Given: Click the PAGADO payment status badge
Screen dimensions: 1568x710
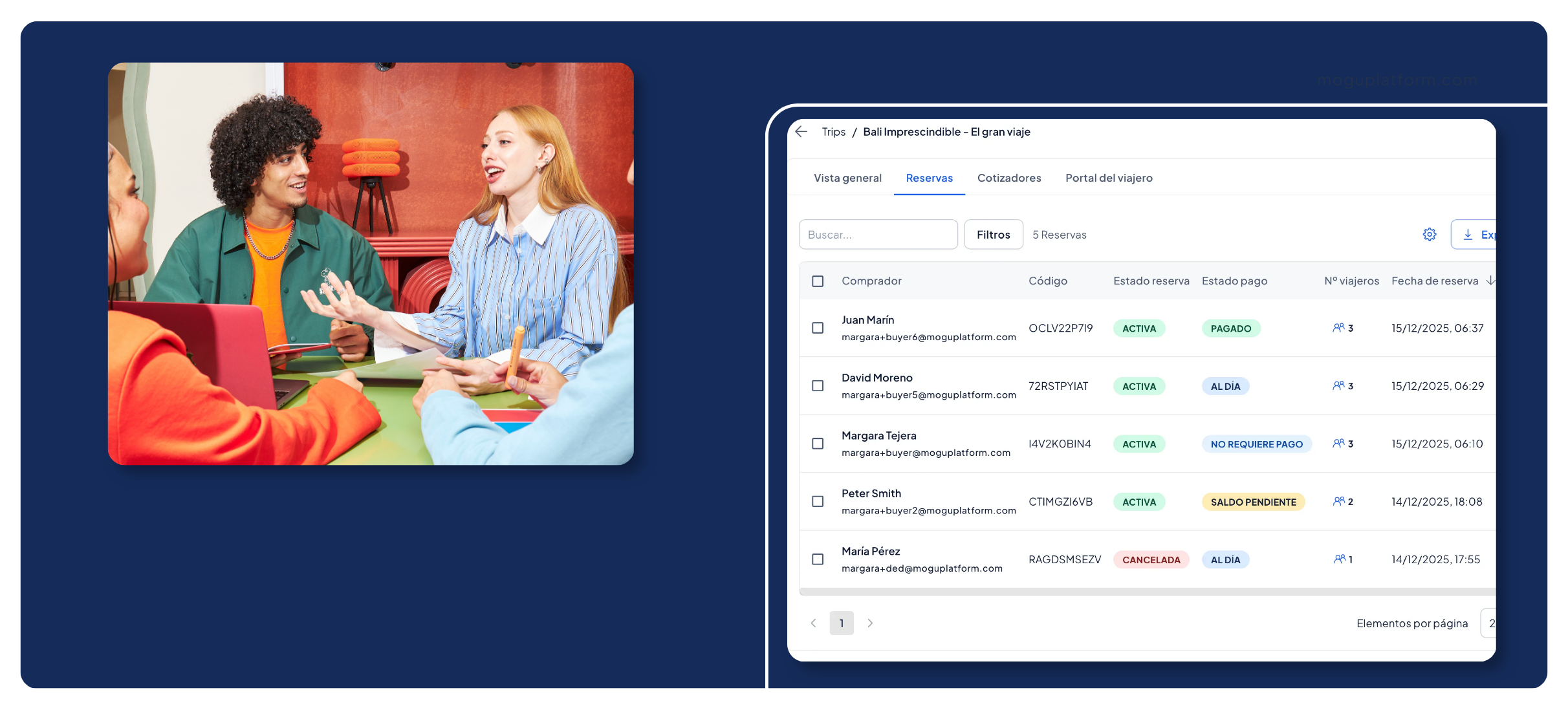Looking at the screenshot, I should [x=1231, y=328].
